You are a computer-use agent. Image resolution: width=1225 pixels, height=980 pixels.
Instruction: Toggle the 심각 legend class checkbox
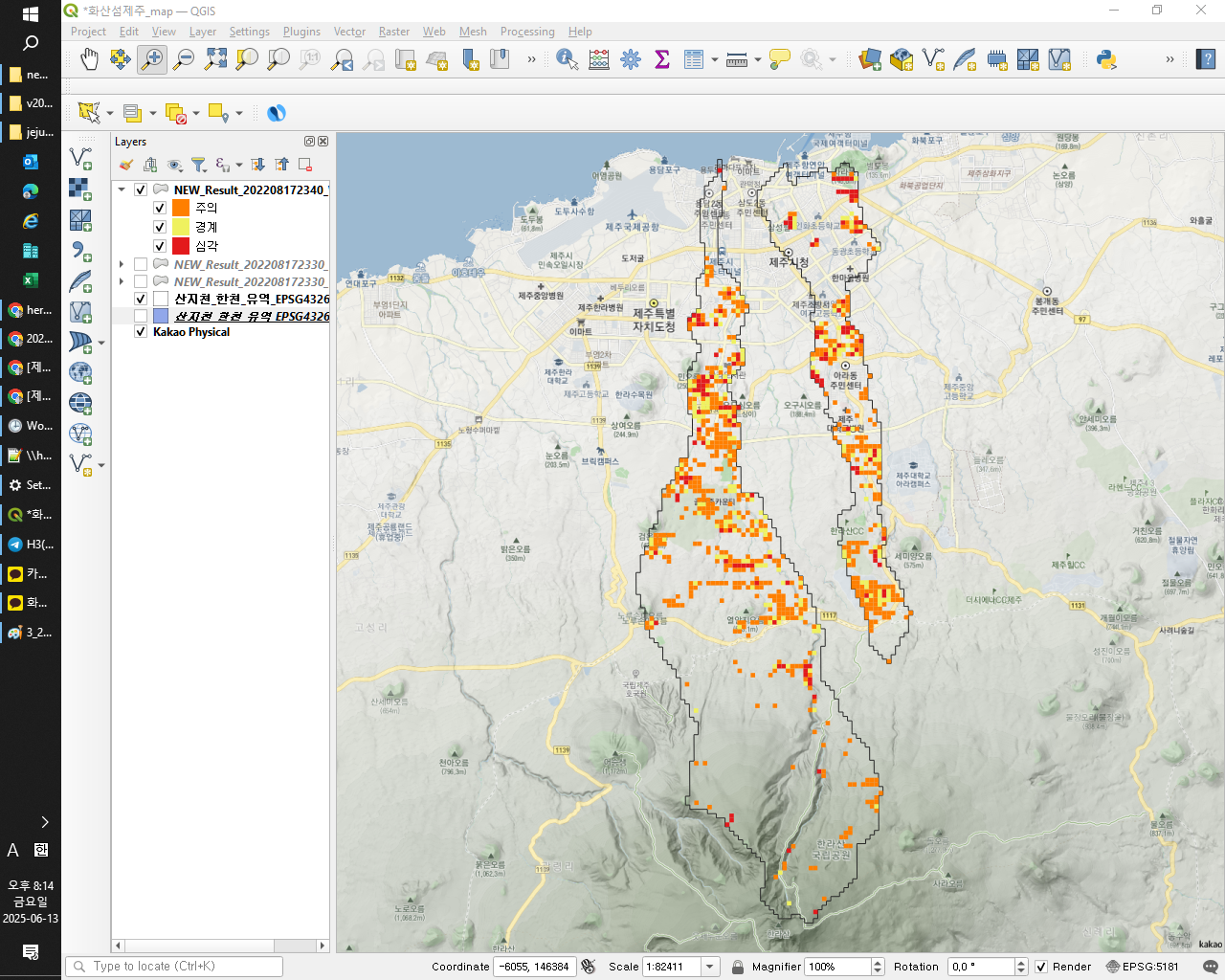[x=160, y=246]
